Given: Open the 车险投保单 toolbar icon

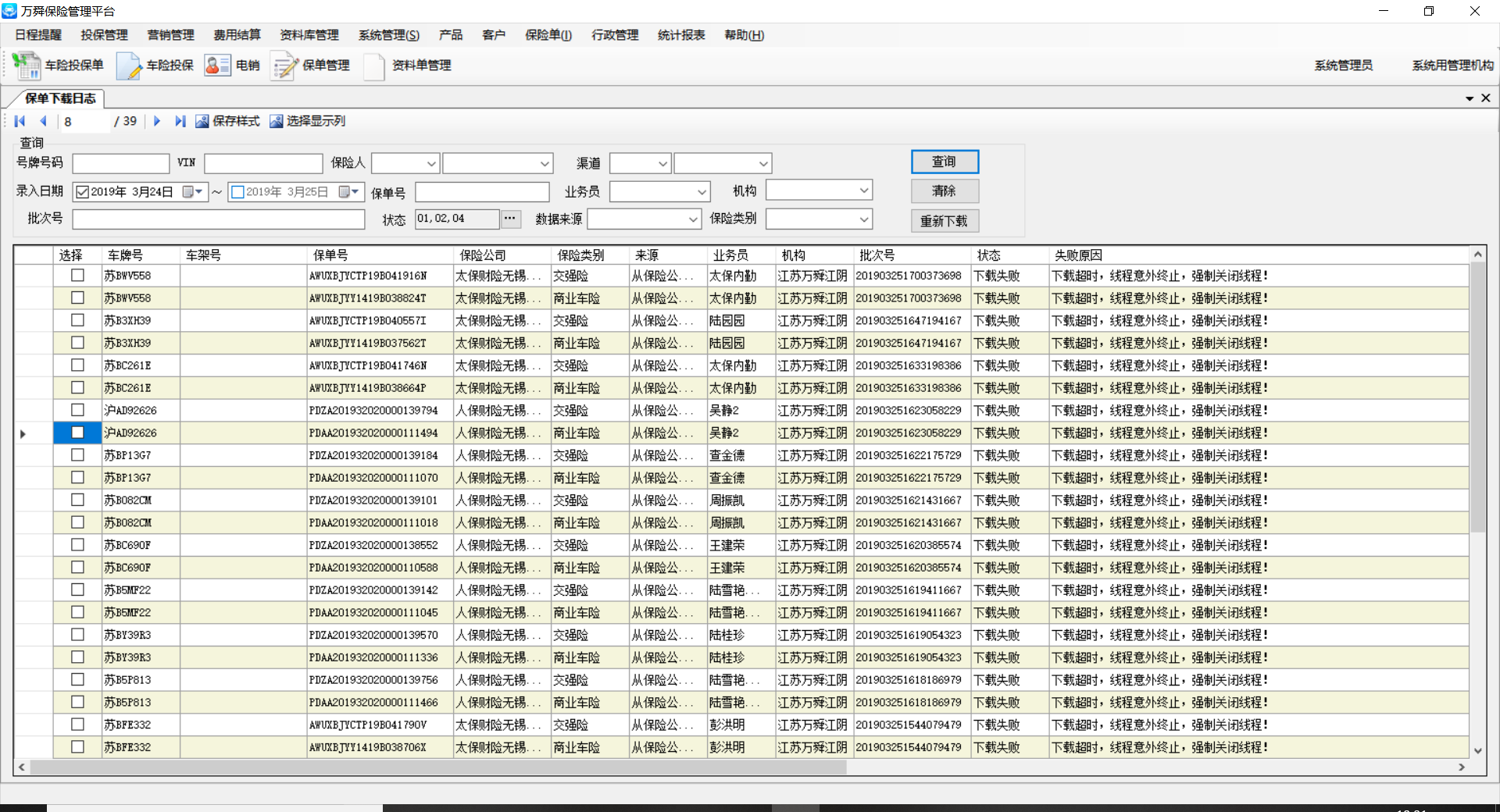Looking at the screenshot, I should [27, 66].
